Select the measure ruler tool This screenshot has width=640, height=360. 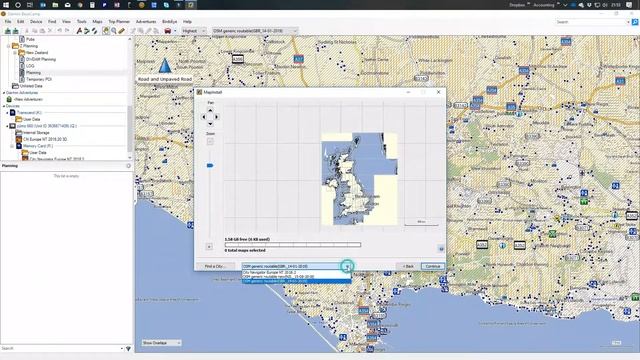click(x=122, y=31)
